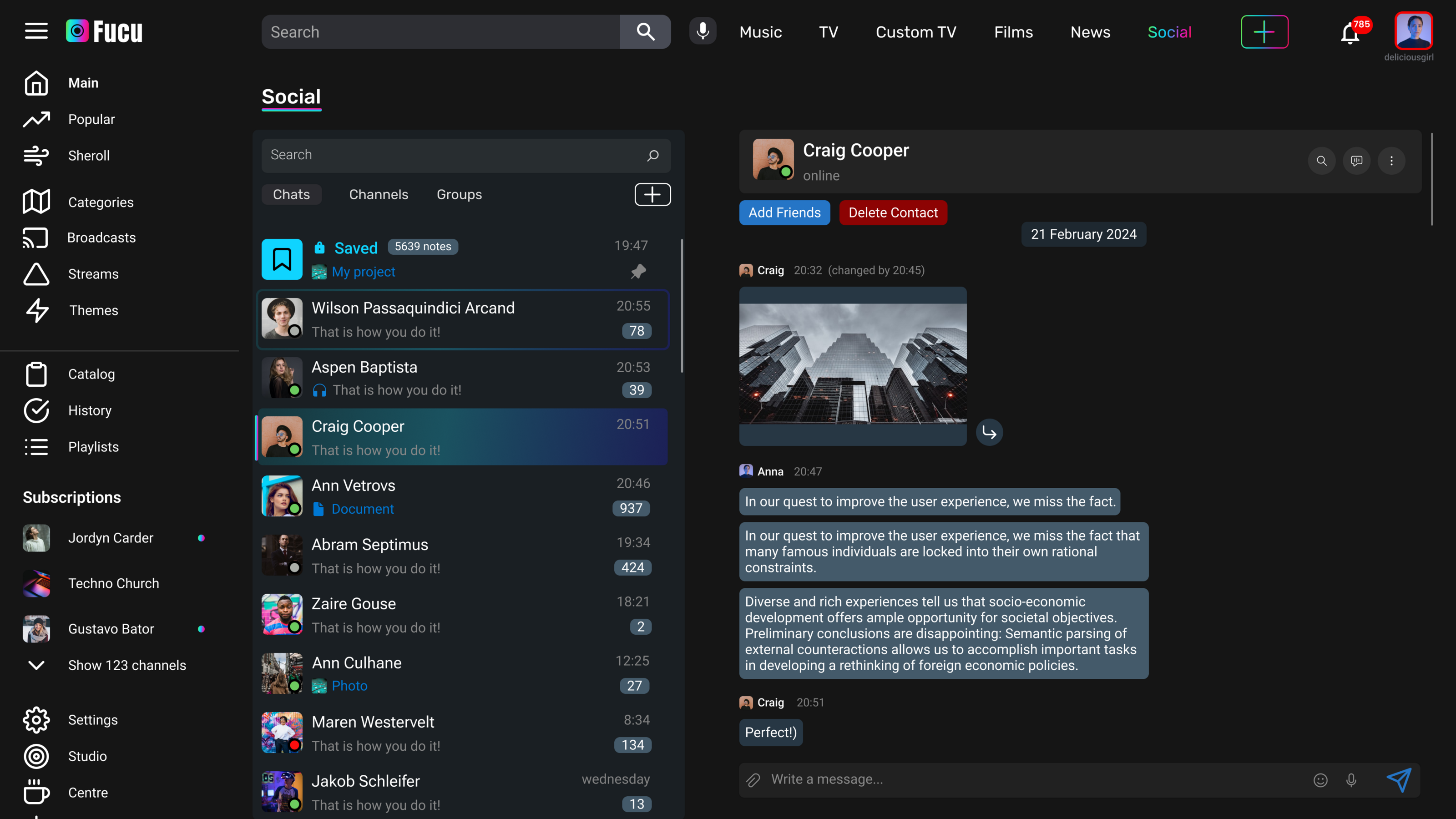Click the forward arrow beside the building image
Image resolution: width=1456 pixels, height=819 pixels.
click(989, 432)
